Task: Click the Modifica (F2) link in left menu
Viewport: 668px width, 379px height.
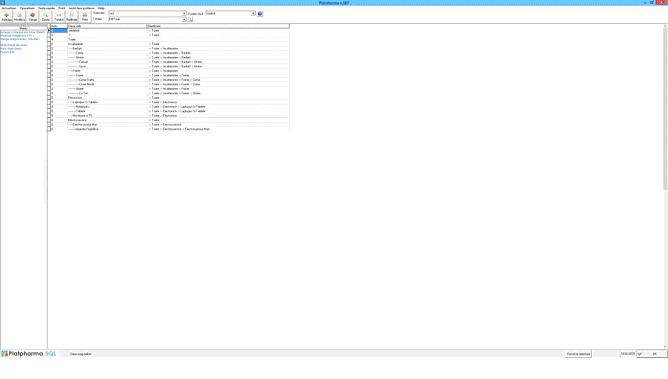Action: (17, 35)
